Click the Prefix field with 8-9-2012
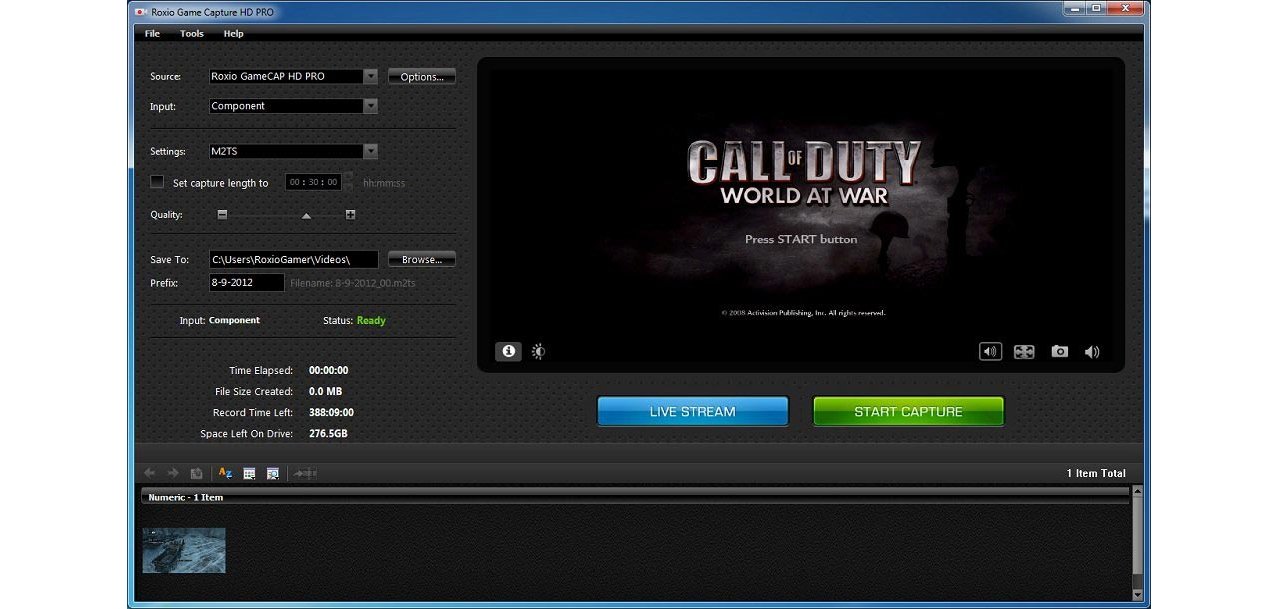Viewport: 1278px width, 609px height. [247, 283]
